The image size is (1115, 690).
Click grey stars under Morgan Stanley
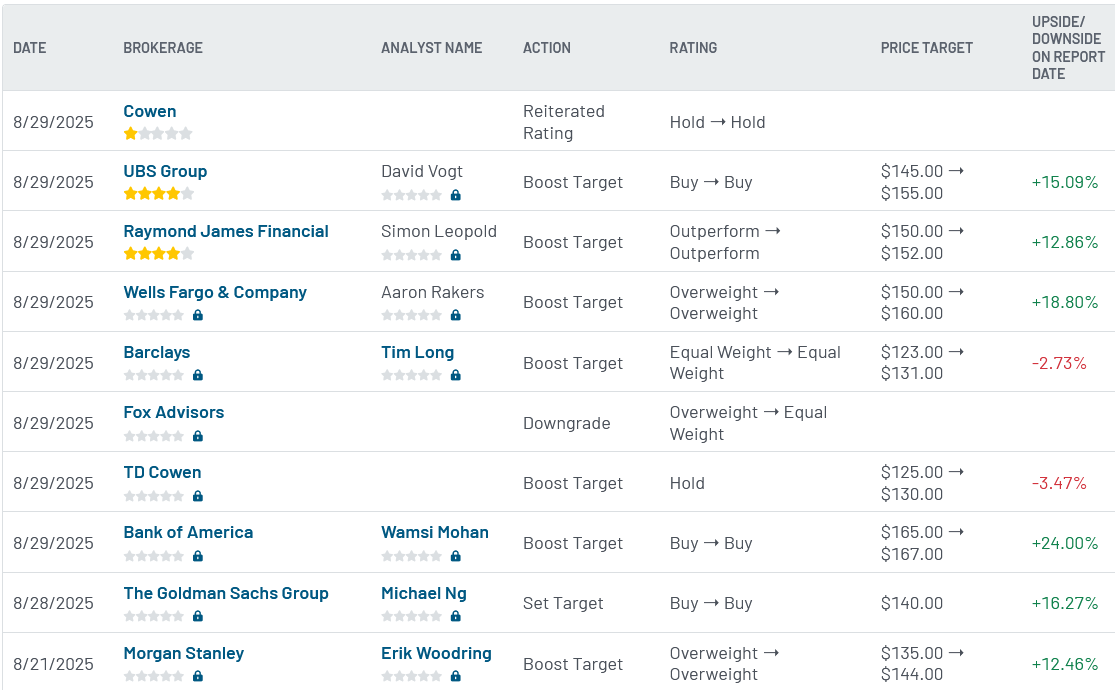[154, 676]
